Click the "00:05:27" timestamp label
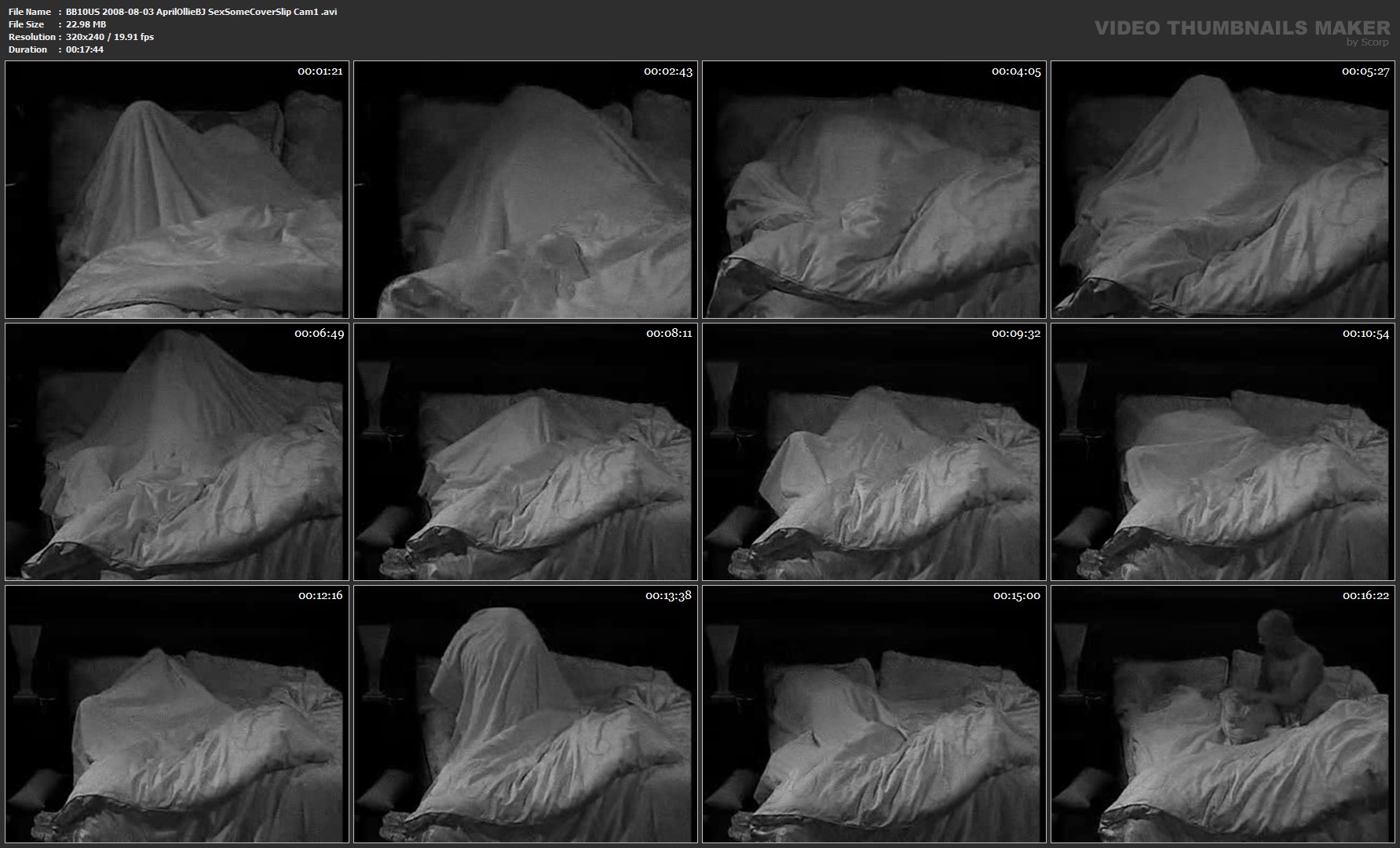The image size is (1400, 848). (x=1365, y=71)
